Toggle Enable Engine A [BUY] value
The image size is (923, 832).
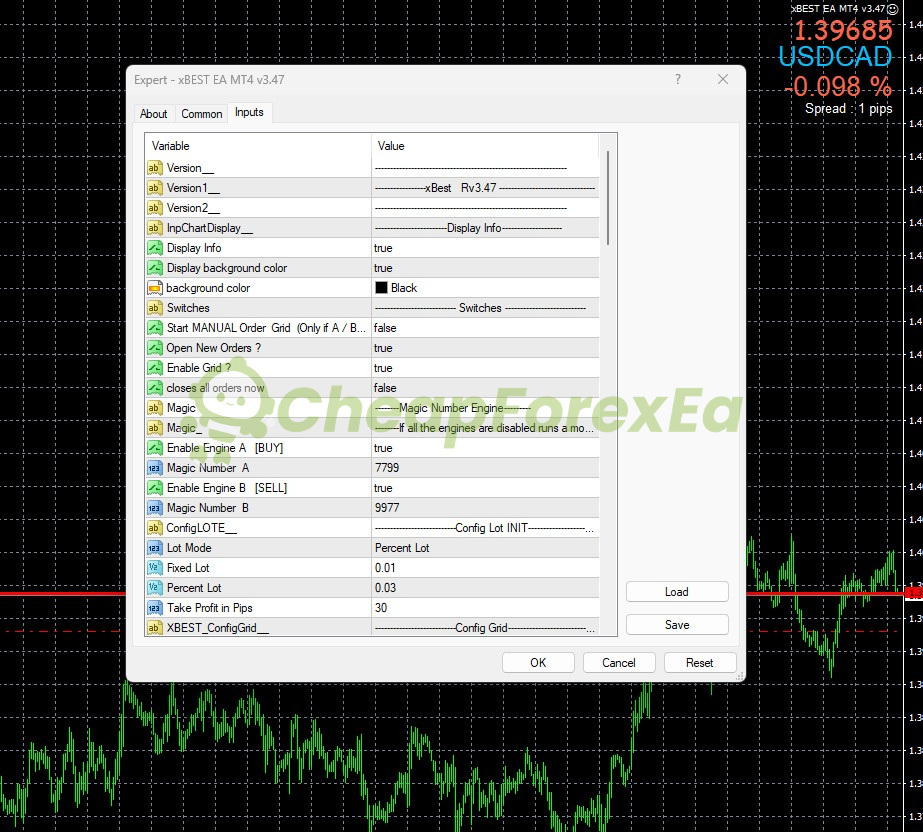coord(485,448)
